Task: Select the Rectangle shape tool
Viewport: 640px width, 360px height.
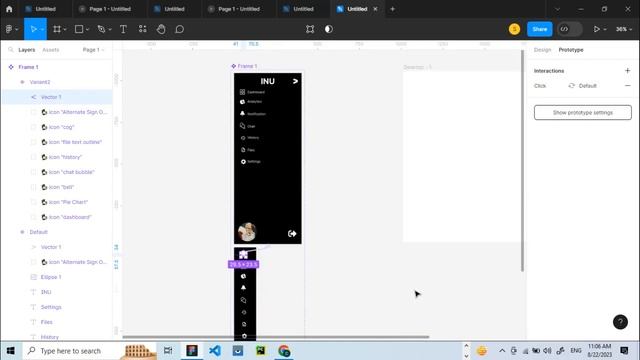Action: pyautogui.click(x=79, y=29)
